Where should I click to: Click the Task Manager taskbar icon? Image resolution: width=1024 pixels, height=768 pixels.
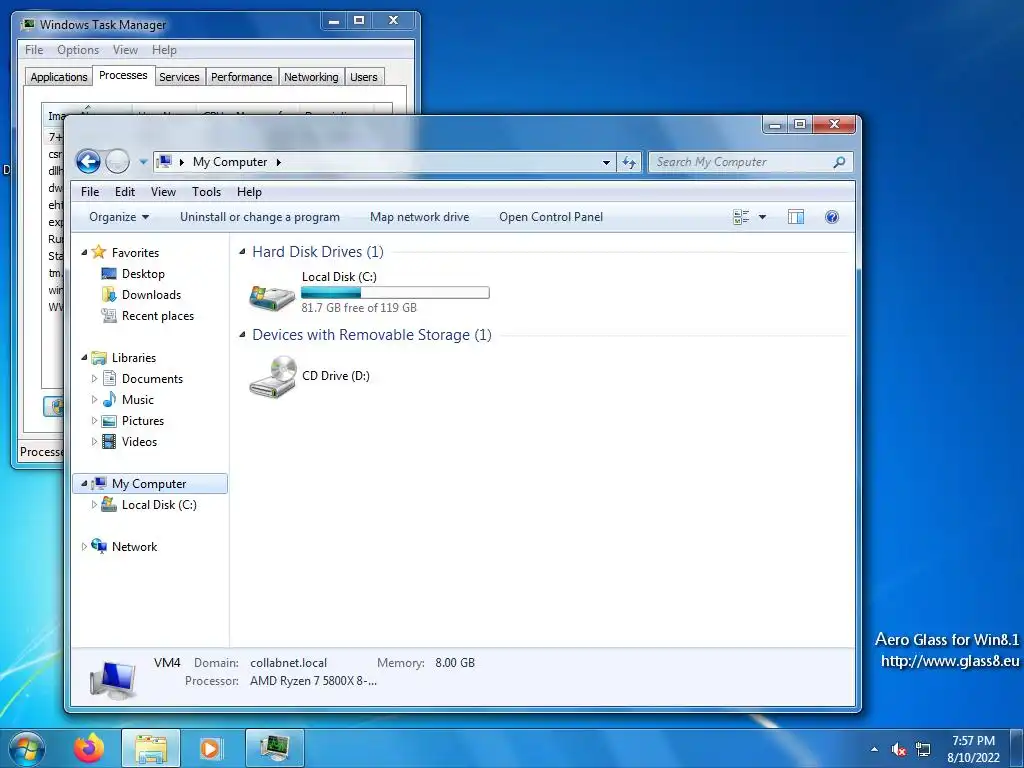[275, 748]
